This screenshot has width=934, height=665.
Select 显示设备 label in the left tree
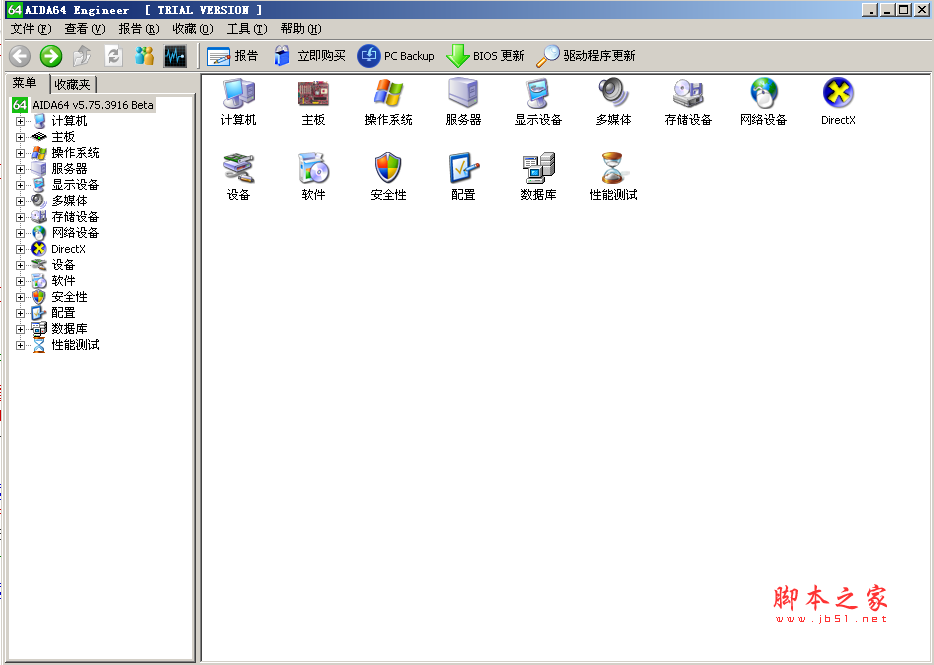click(x=75, y=185)
